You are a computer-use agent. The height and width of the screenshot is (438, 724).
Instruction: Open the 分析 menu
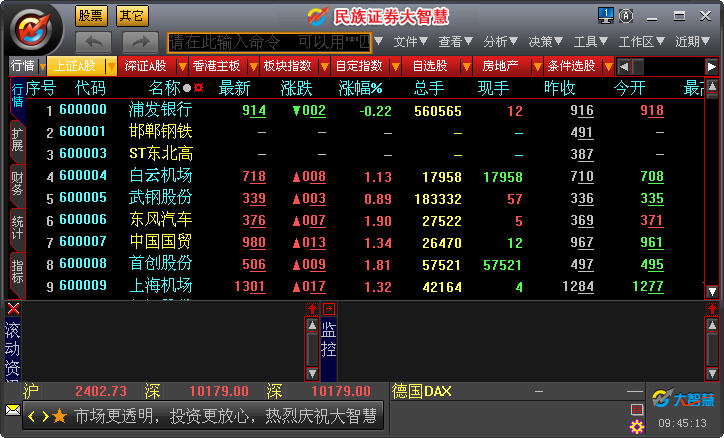[x=499, y=42]
